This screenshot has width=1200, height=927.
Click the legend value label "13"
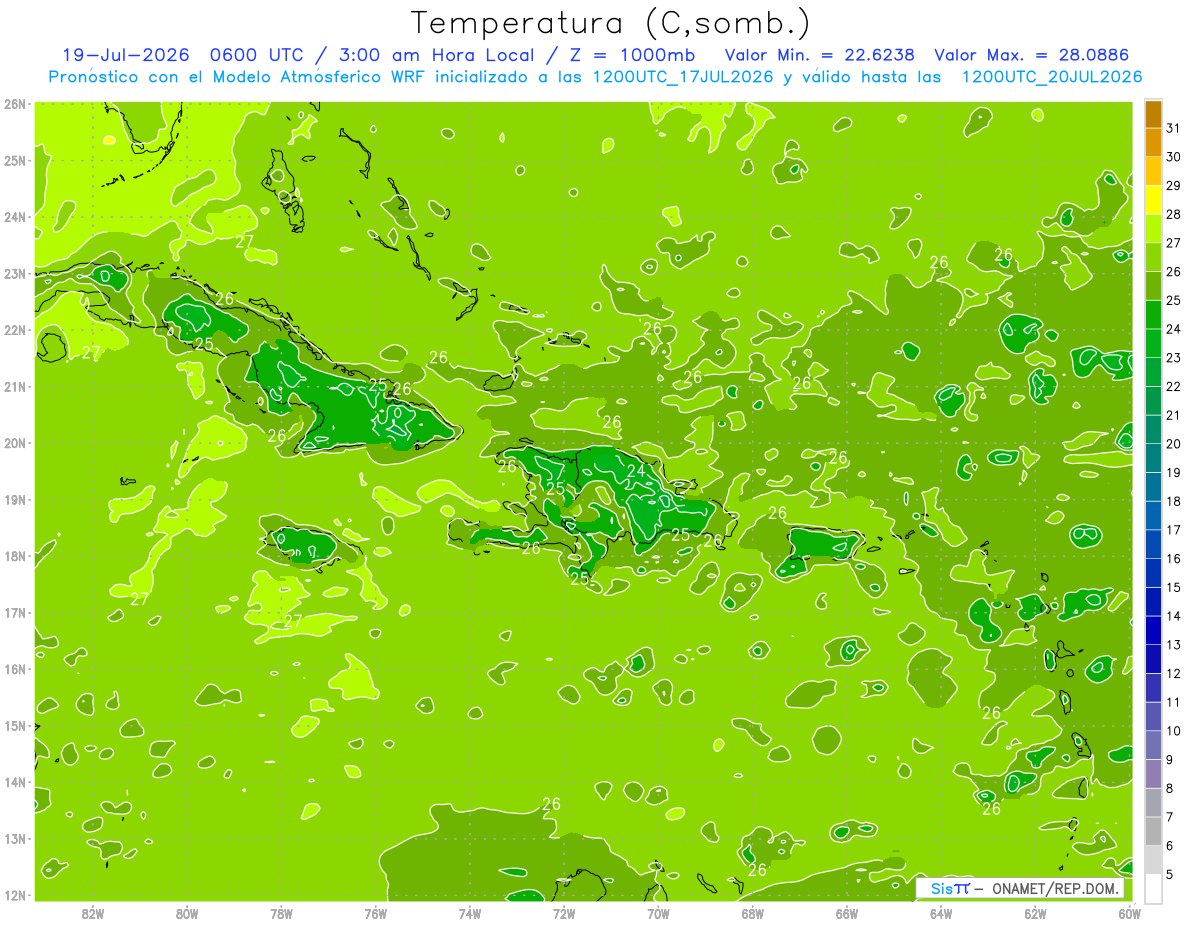[1174, 645]
